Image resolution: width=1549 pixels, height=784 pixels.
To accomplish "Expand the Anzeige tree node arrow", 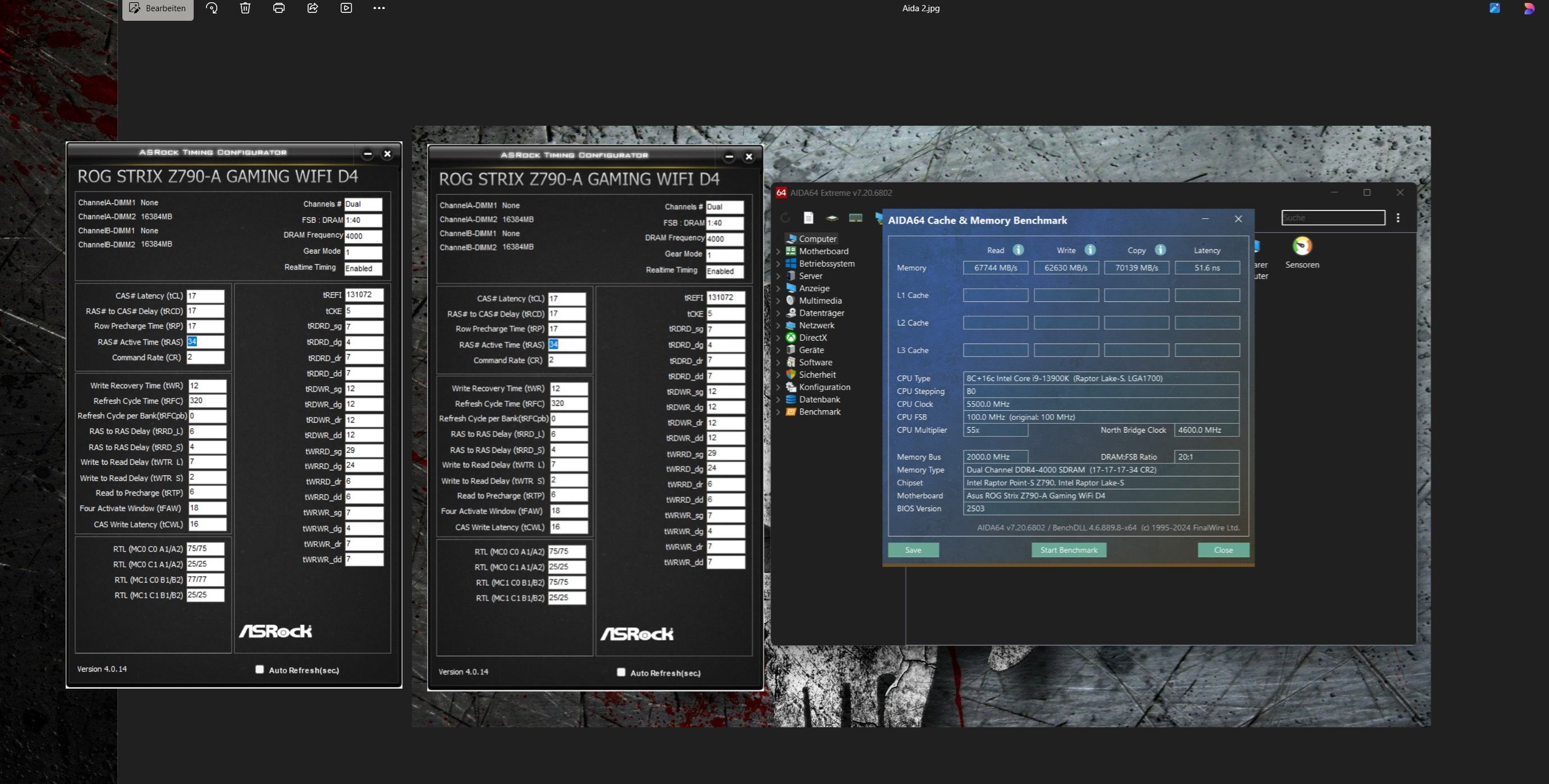I will pos(779,288).
